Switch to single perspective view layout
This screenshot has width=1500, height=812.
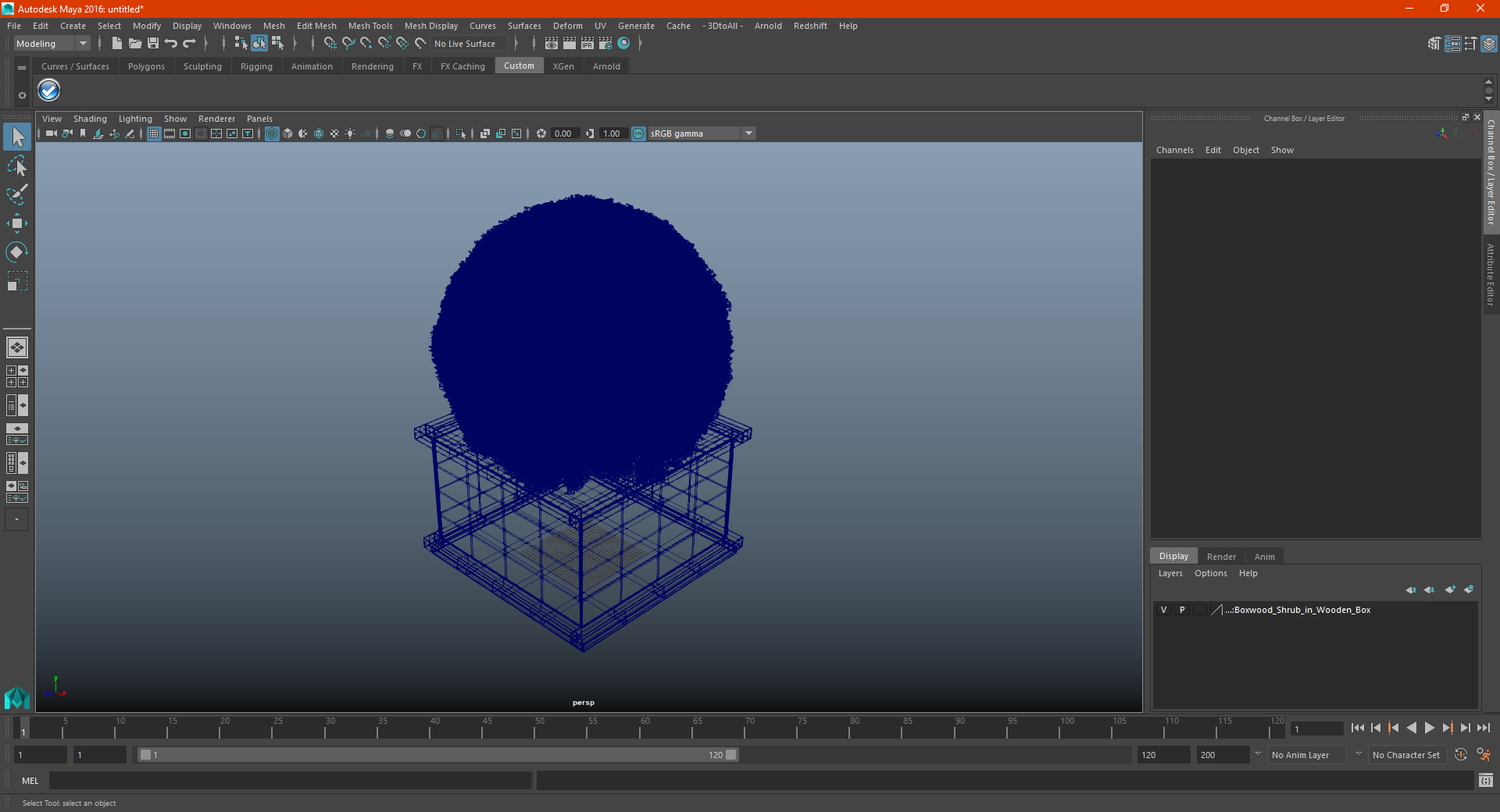17,347
